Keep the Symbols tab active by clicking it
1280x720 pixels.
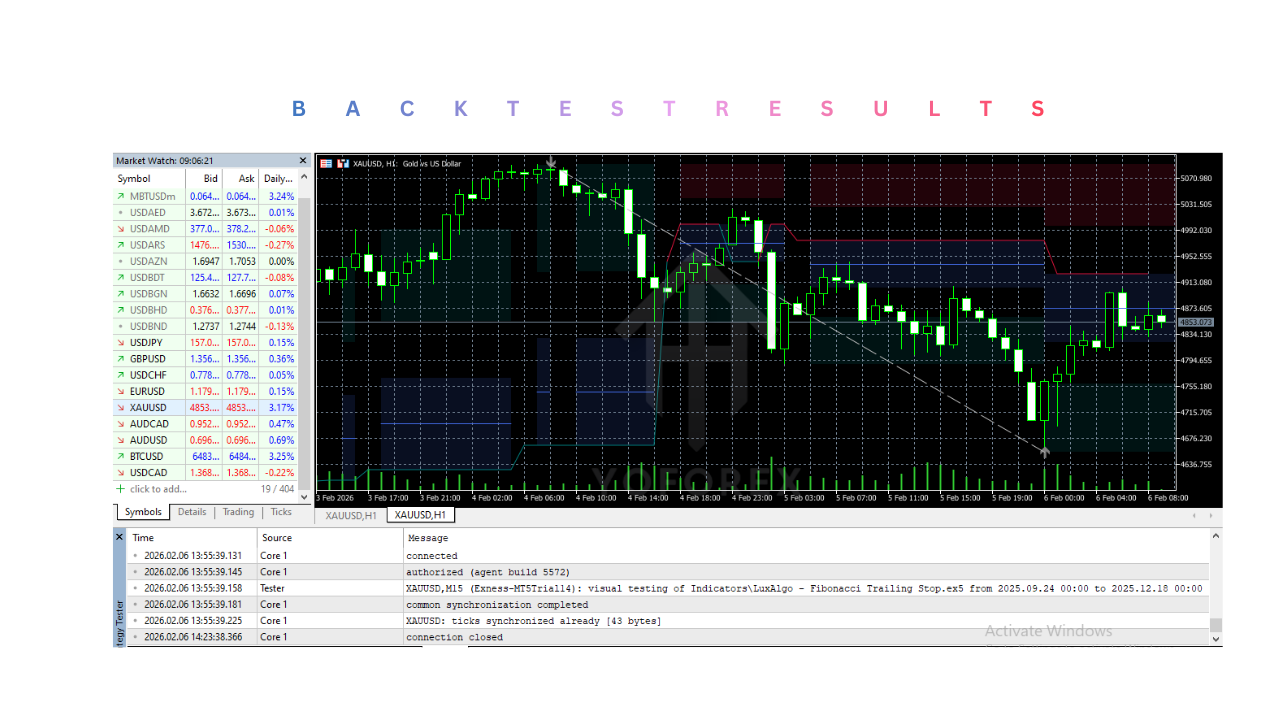(x=142, y=512)
